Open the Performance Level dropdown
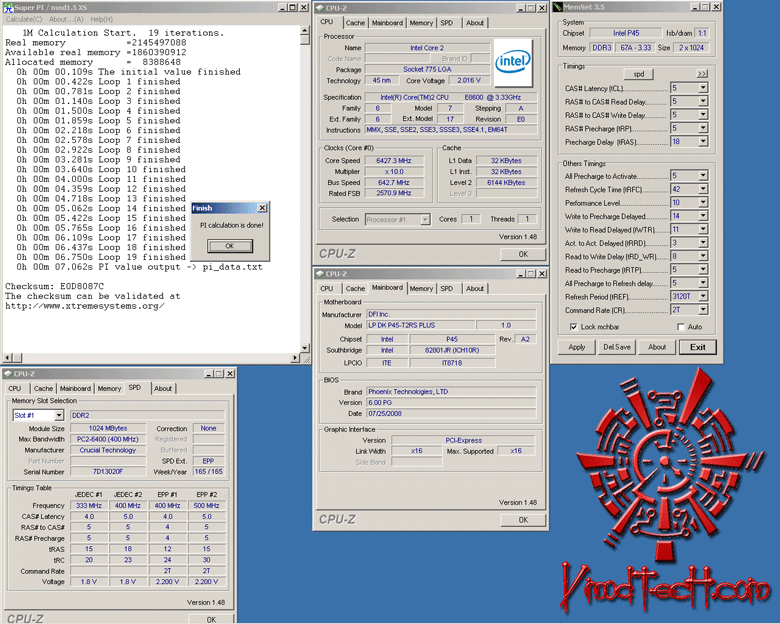Image resolution: width=780 pixels, height=624 pixels. pyautogui.click(x=703, y=203)
